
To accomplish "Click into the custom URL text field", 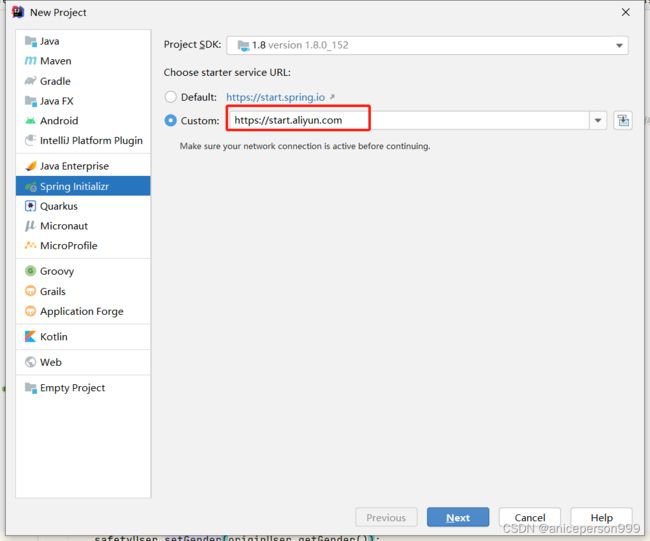I will click(x=408, y=121).
